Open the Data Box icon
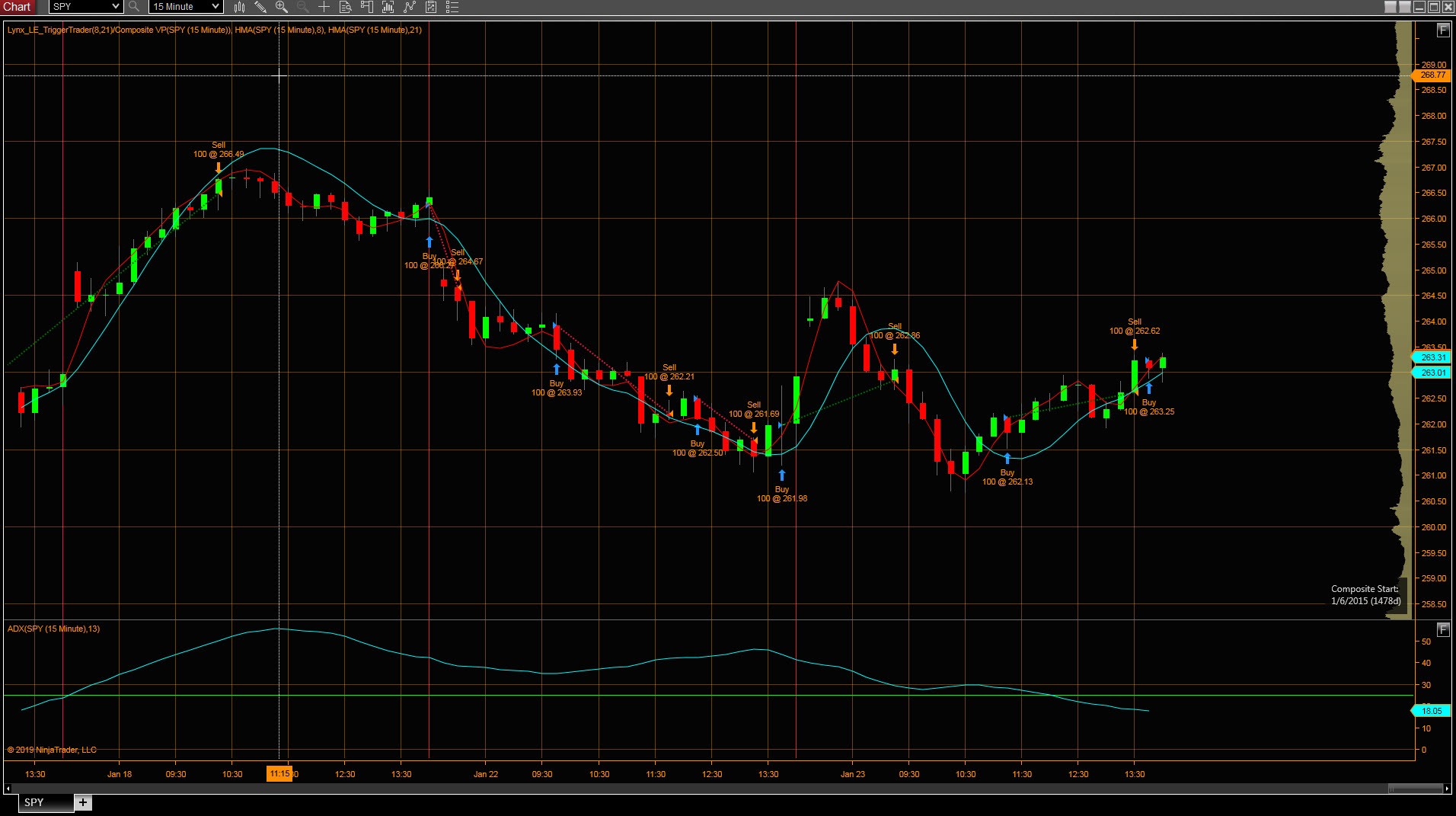 coord(345,7)
